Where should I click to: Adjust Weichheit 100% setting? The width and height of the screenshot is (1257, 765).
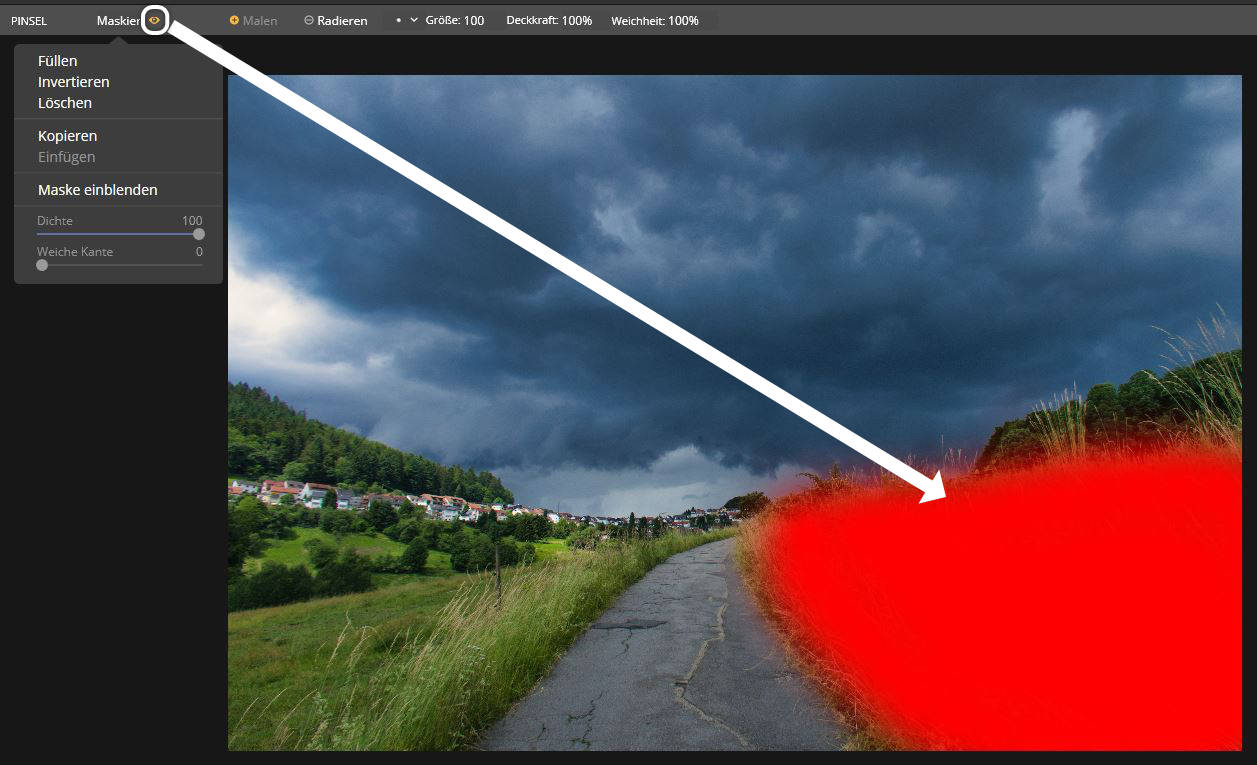(655, 20)
